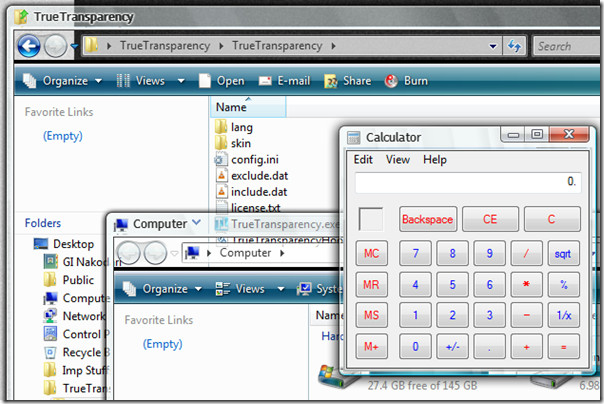This screenshot has height=404, width=604.
Task: Click the equals (=) button on Calculator
Action: point(563,347)
